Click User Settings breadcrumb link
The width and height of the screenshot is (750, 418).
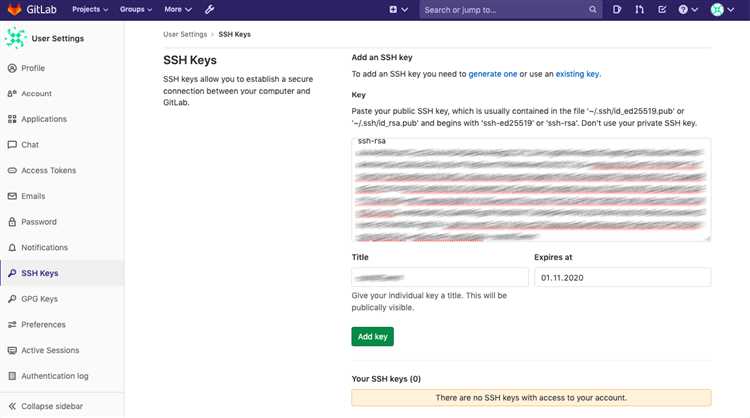tap(185, 34)
